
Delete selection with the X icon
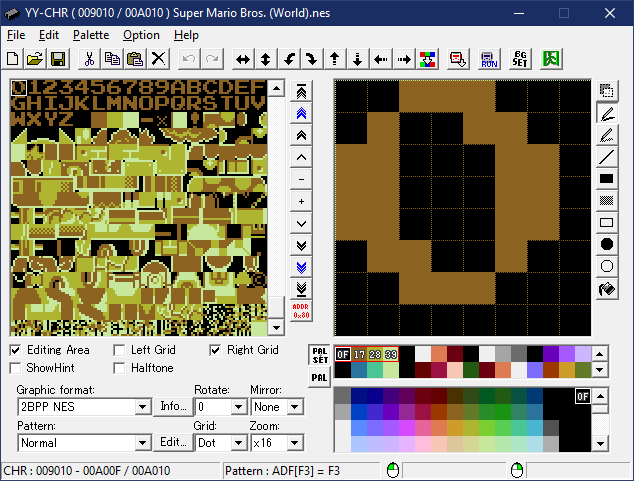point(158,59)
